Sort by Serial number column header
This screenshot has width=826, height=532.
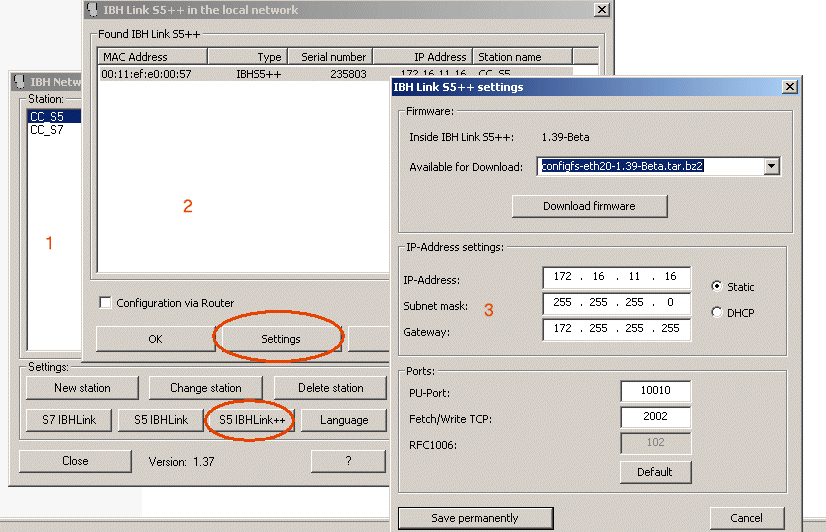coord(330,56)
